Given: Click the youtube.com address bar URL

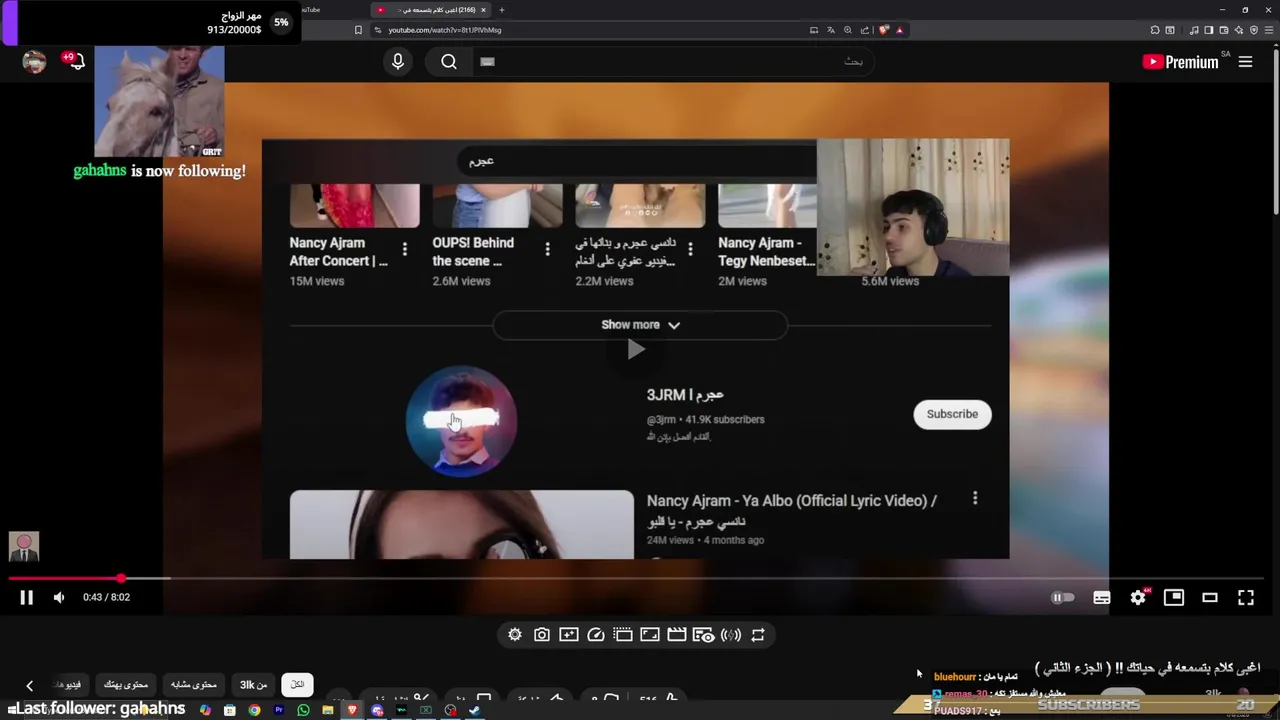Looking at the screenshot, I should coord(445,30).
